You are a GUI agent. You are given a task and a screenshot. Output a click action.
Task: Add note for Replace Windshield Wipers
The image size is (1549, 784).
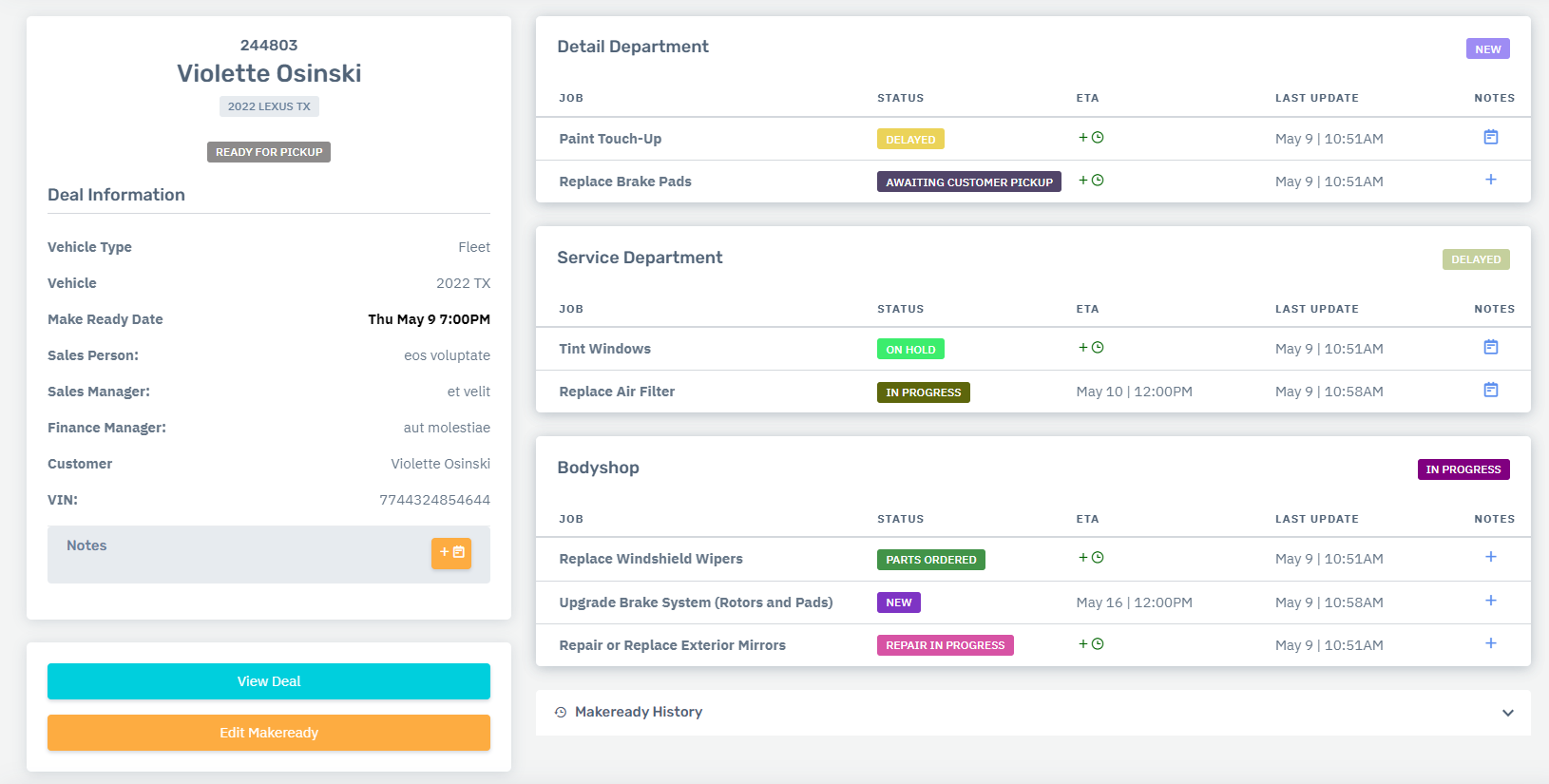pyautogui.click(x=1490, y=558)
